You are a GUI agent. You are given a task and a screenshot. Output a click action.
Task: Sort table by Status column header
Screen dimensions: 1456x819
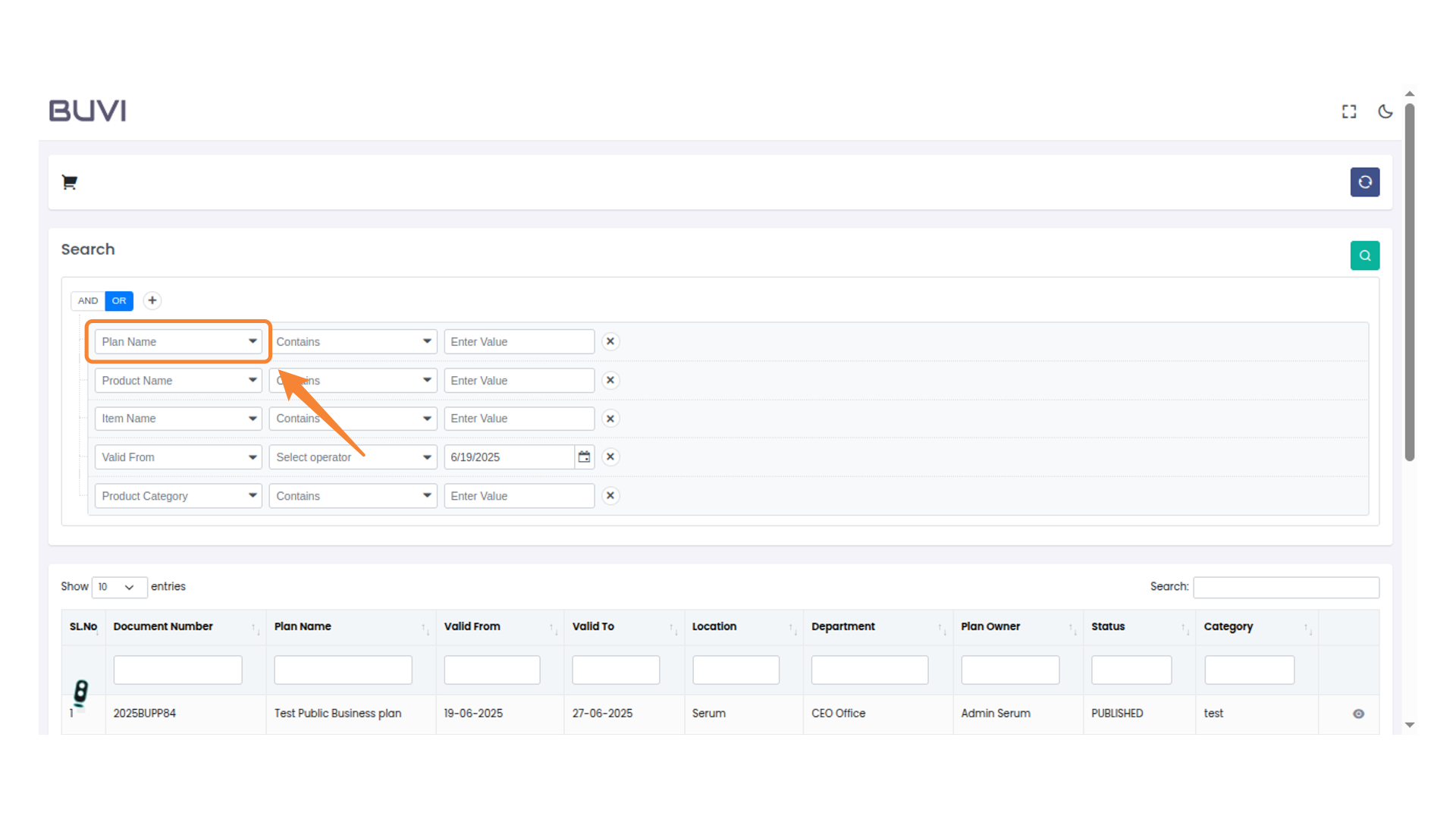point(1108,626)
